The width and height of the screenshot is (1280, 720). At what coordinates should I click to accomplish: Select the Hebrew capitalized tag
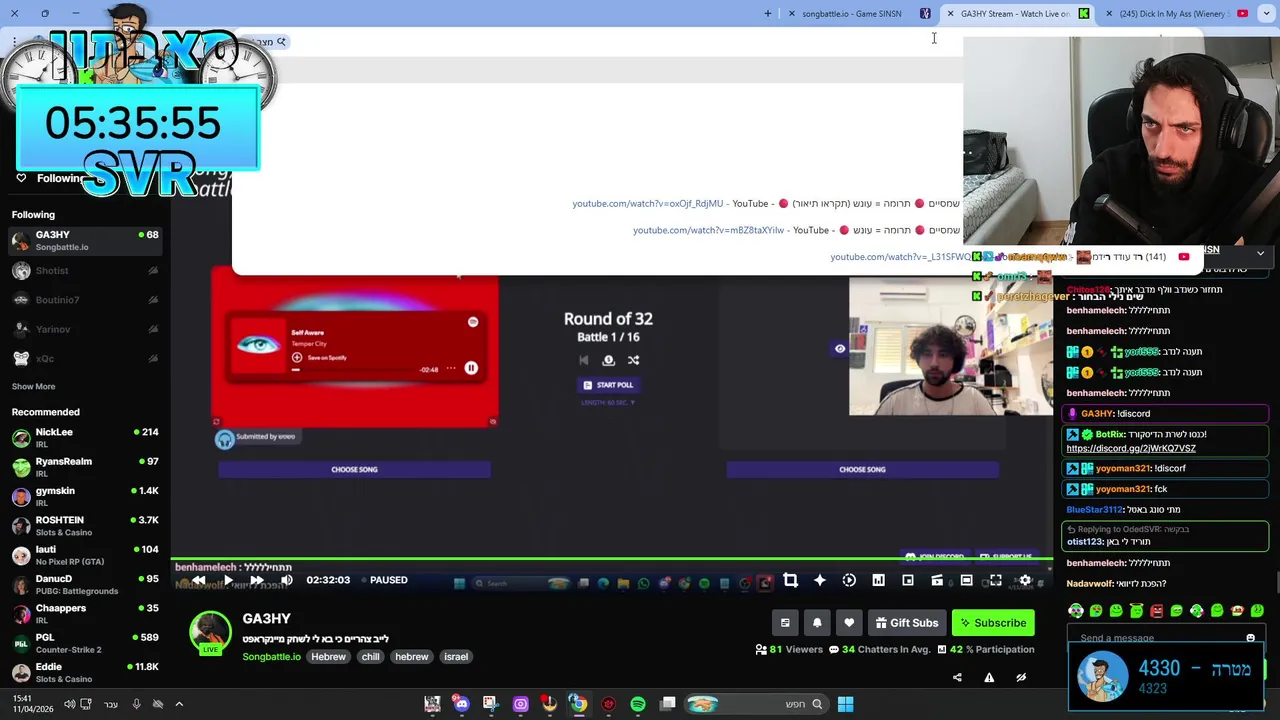coord(328,657)
